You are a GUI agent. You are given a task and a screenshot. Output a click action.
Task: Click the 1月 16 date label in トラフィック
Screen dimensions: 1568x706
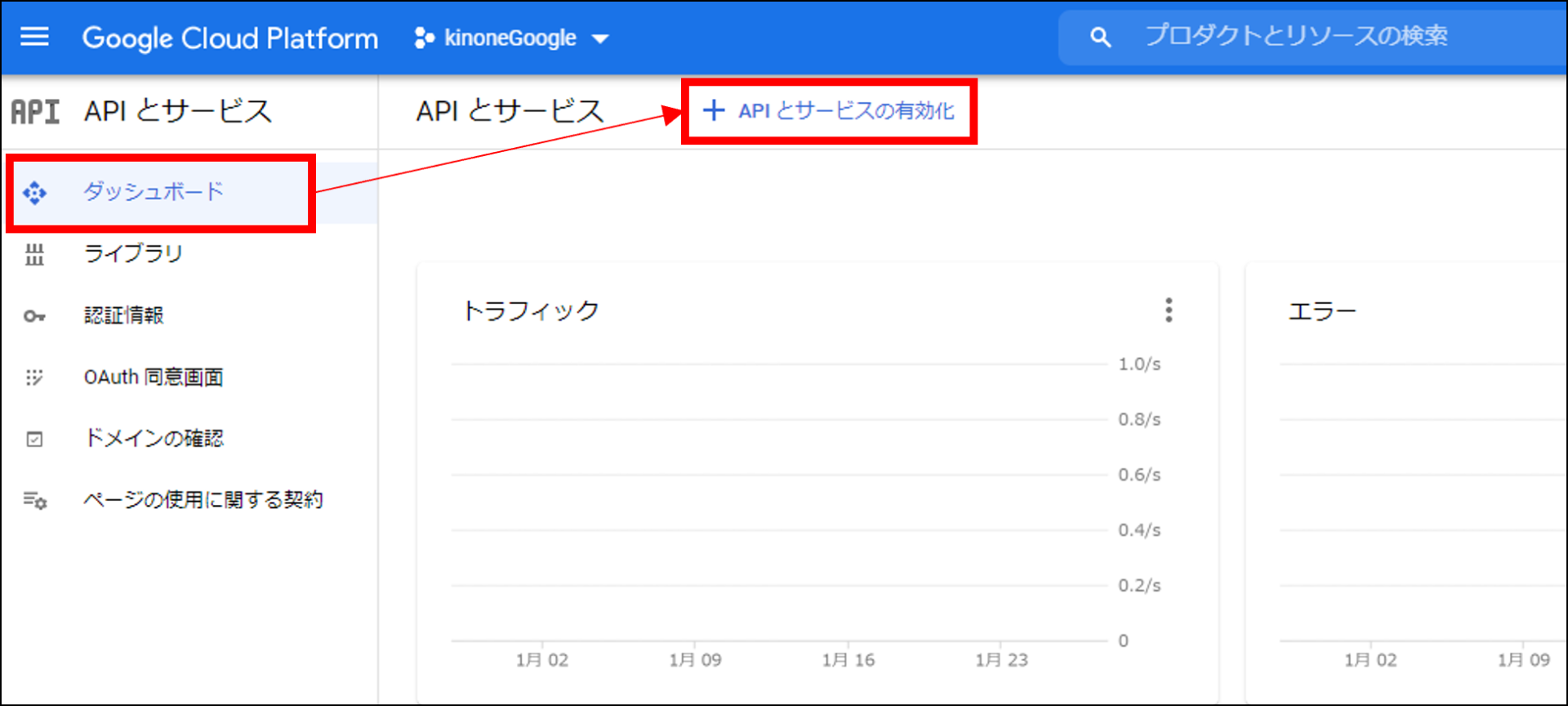(849, 660)
